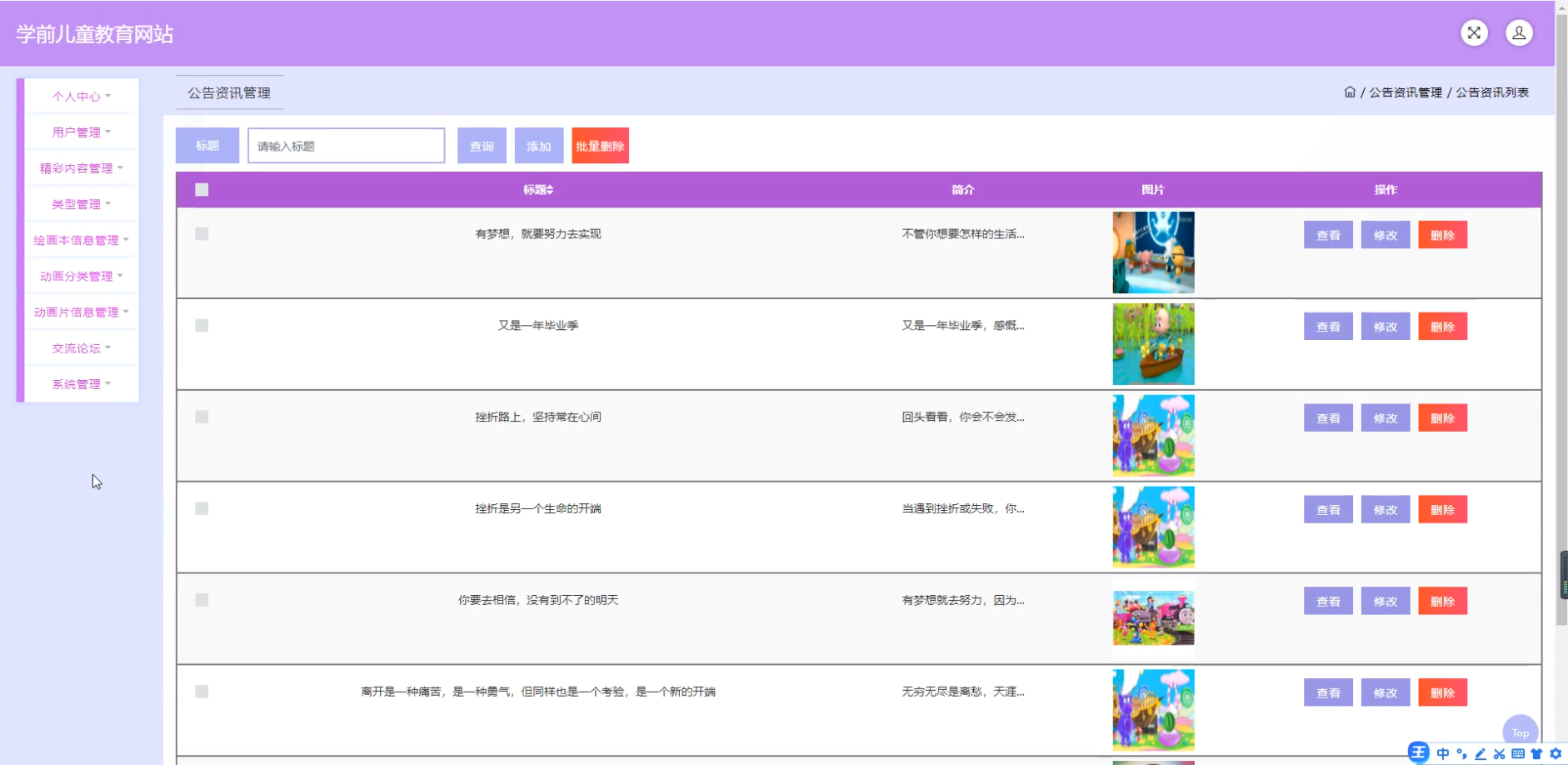1568x765 pixels.
Task: Click 查看 for 挫折路上，坚持常在心间
Action: pos(1328,418)
